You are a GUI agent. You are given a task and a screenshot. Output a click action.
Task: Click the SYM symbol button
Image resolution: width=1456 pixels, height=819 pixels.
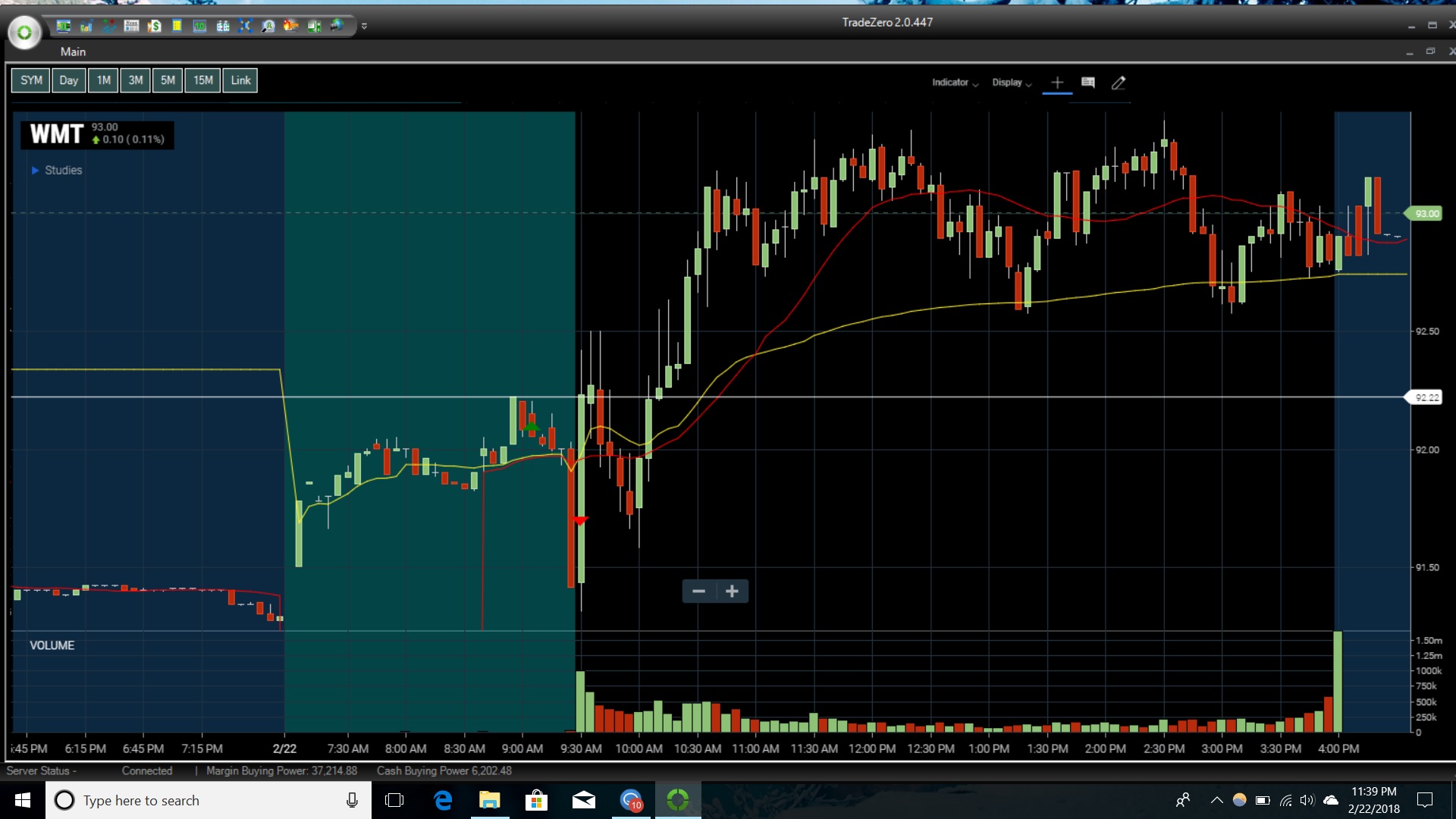tap(31, 80)
